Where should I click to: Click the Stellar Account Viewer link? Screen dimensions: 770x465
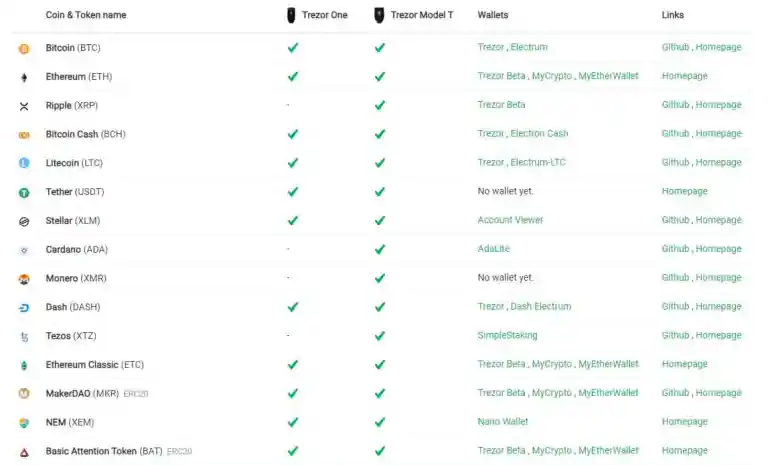[510, 220]
